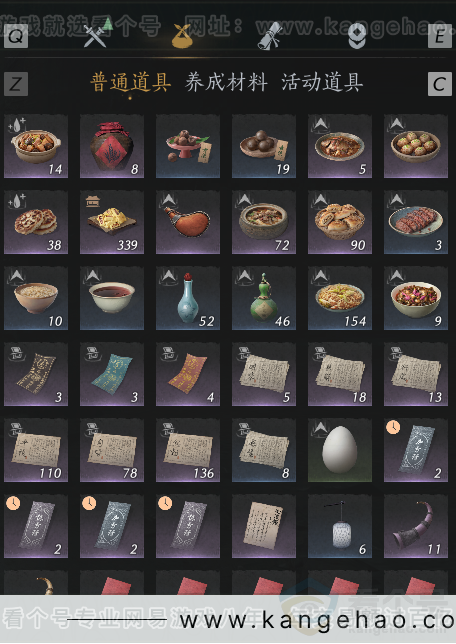Open the crossed swords equipment category

95,36
